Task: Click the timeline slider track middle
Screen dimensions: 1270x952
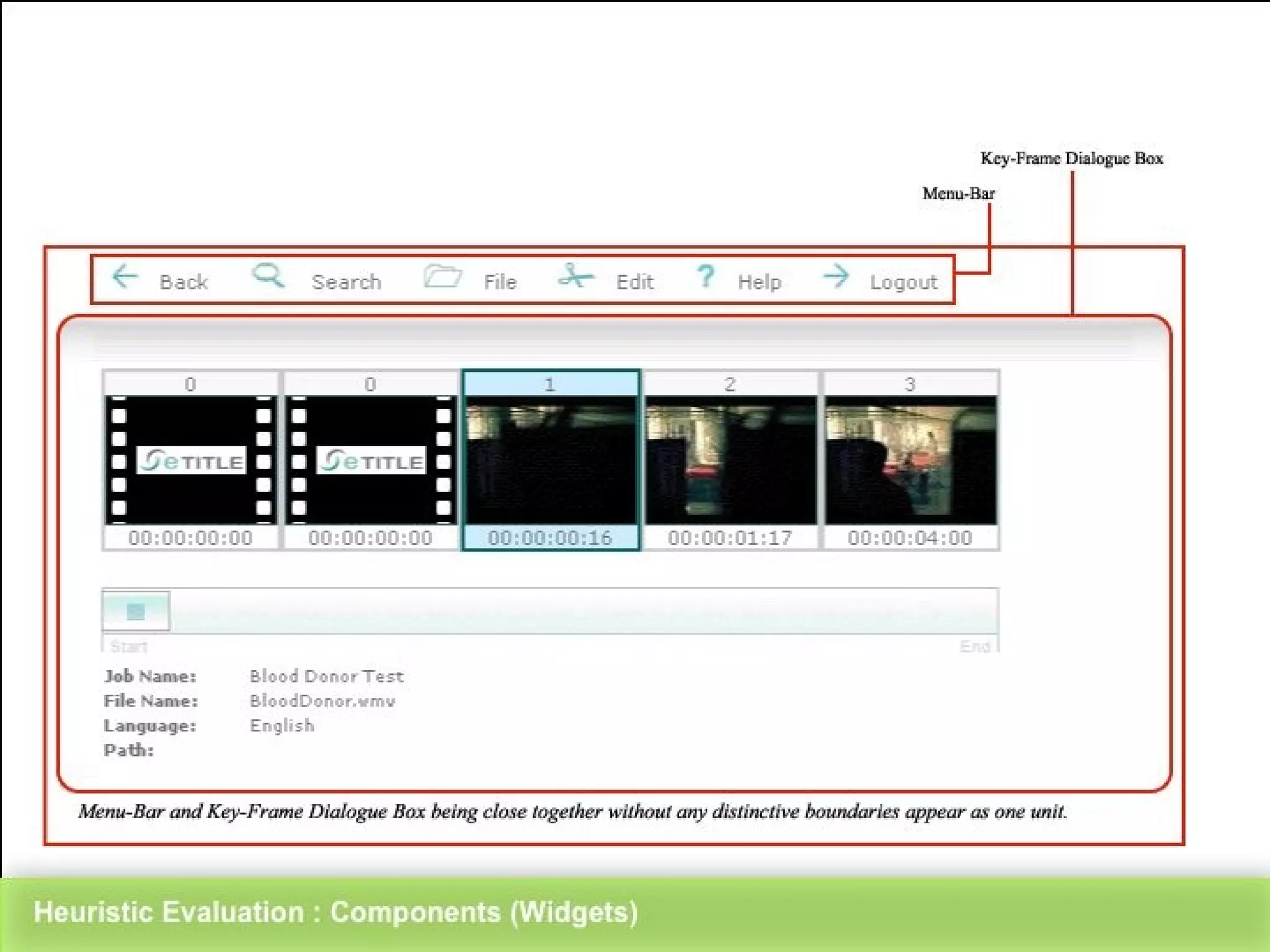Action: 551,612
